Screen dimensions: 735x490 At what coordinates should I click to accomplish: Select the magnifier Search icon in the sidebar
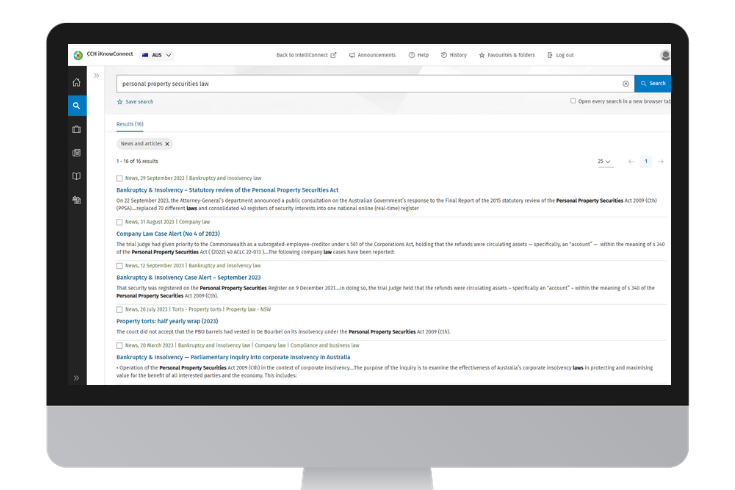coord(77,105)
